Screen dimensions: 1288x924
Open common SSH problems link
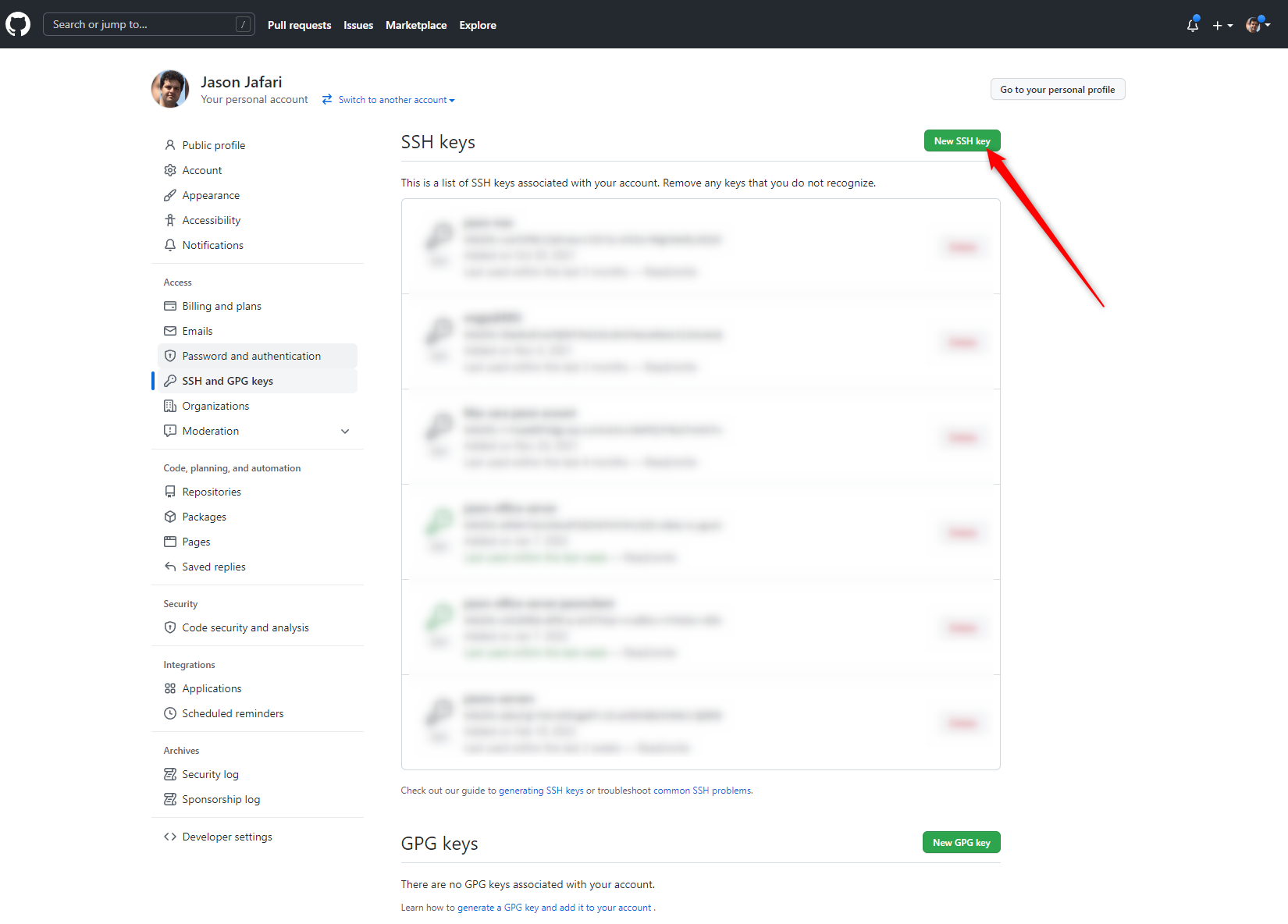pyautogui.click(x=703, y=791)
